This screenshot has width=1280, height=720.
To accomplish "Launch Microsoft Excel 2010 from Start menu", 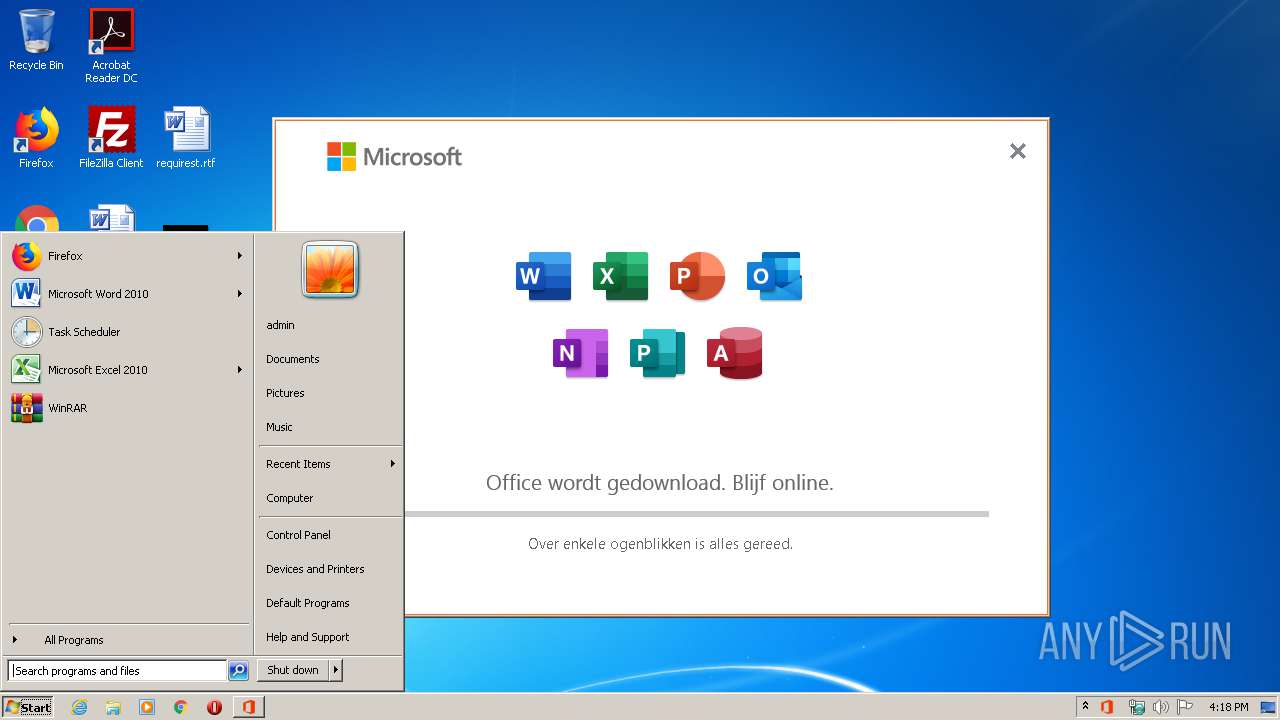I will coord(127,370).
